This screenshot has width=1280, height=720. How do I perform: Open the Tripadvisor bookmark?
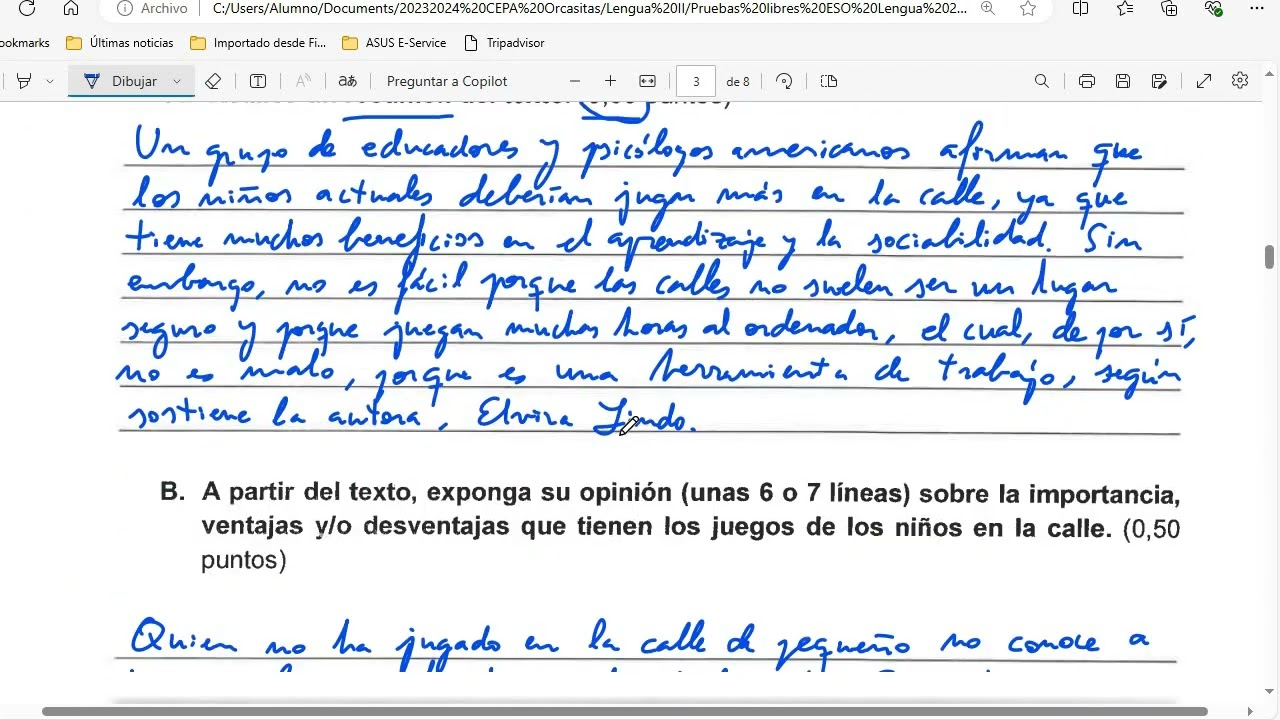[x=505, y=43]
